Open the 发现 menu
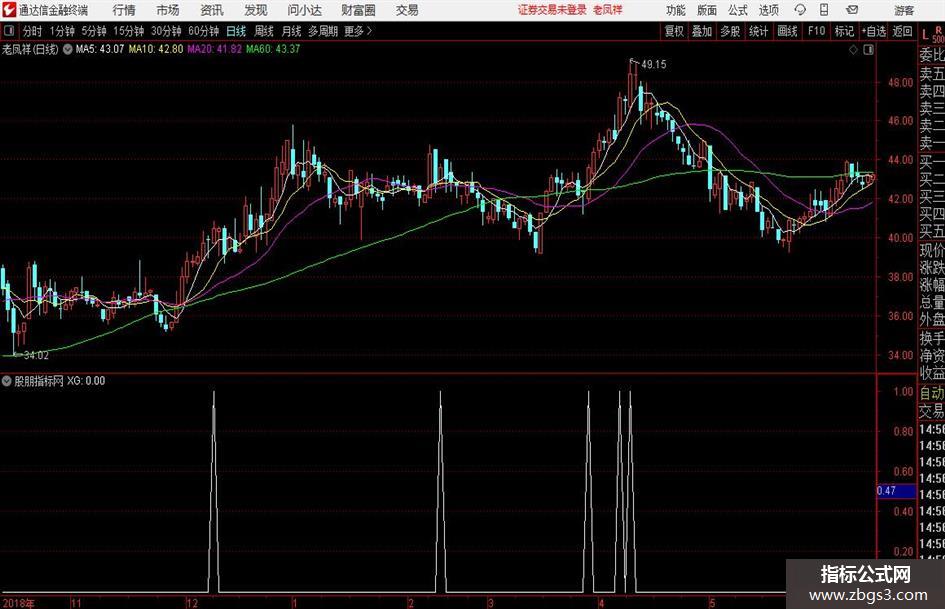 [256, 10]
